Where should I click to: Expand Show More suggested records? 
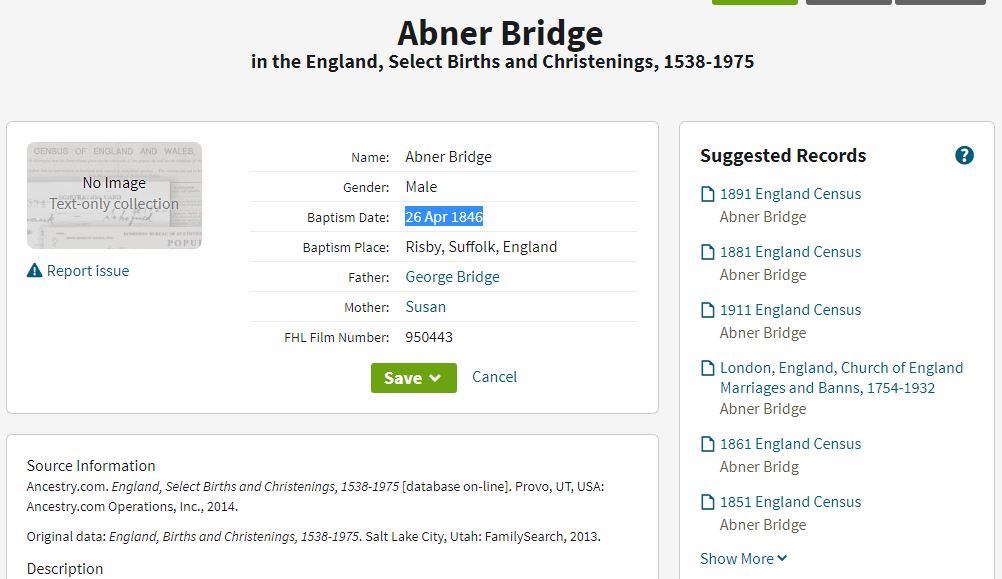coord(743,559)
